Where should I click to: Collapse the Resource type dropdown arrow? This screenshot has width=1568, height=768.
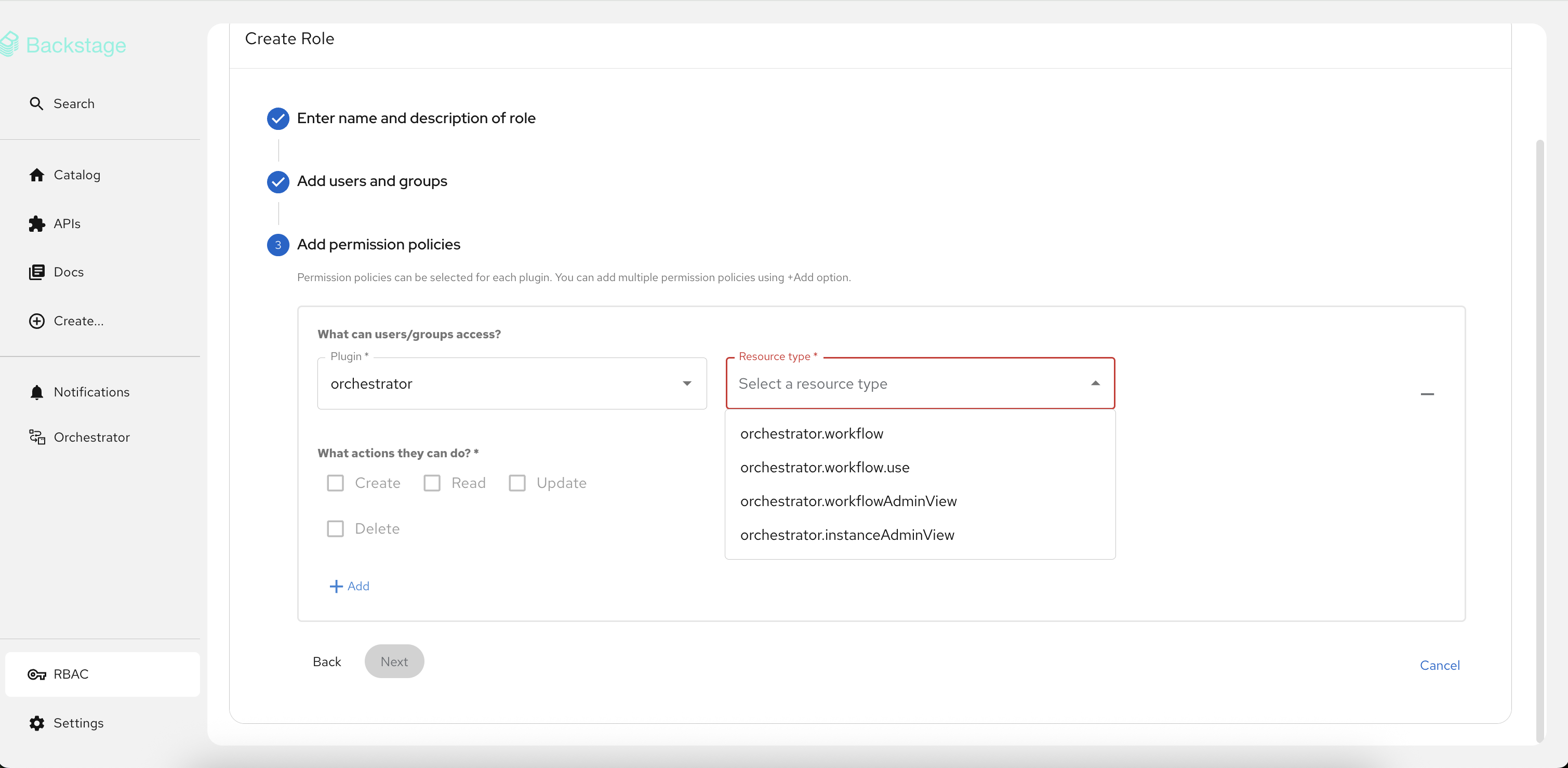(x=1095, y=383)
